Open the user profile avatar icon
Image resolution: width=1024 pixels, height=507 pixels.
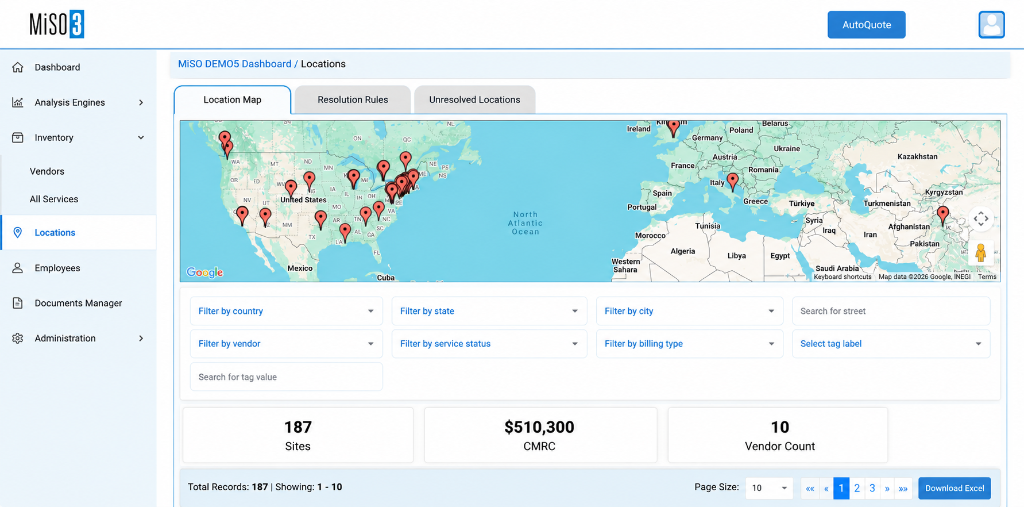click(x=991, y=25)
